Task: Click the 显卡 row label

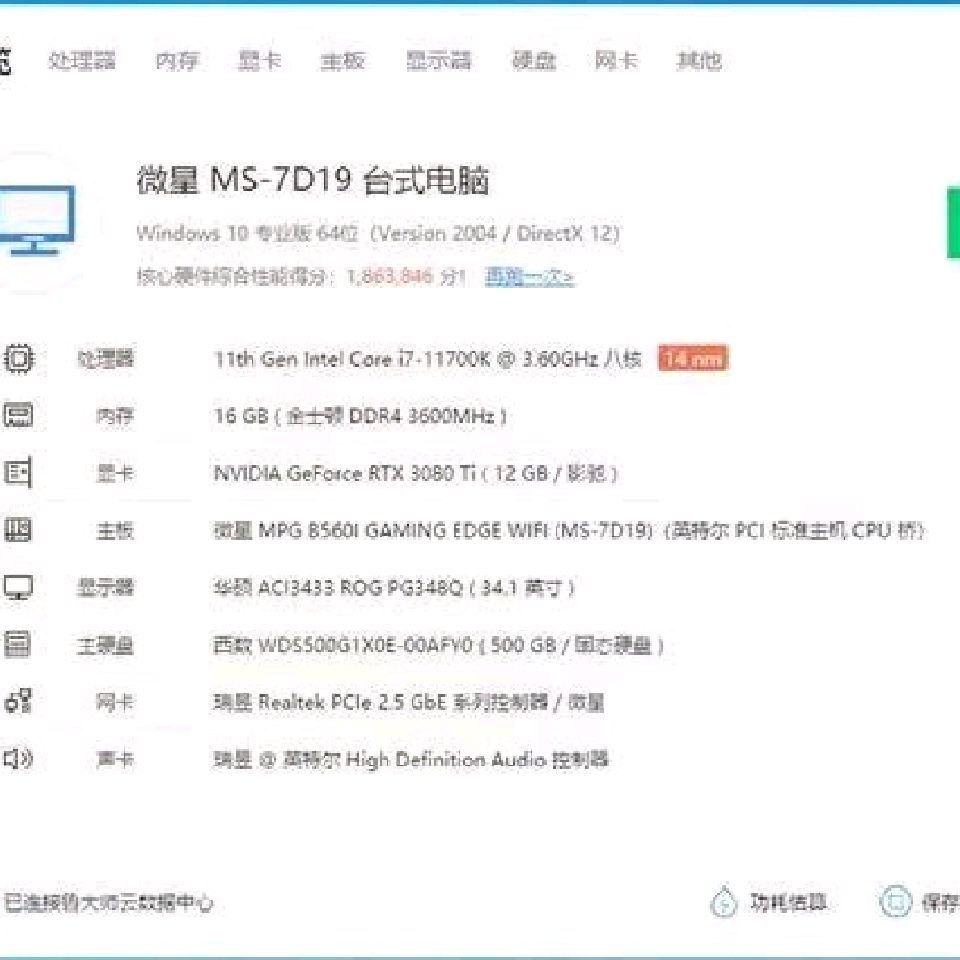Action: (114, 473)
